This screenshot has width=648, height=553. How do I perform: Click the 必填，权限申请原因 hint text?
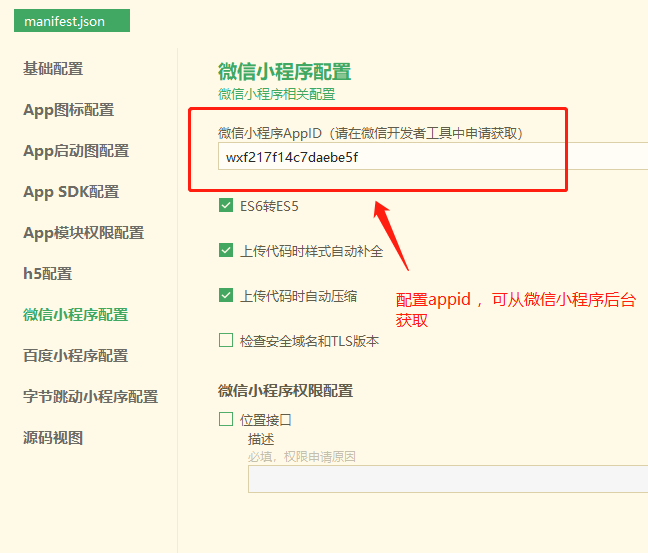point(302,457)
